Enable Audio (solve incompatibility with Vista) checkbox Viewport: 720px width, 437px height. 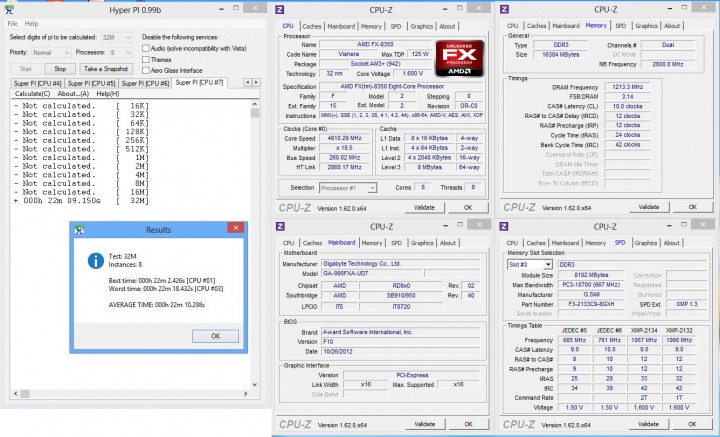click(146, 48)
